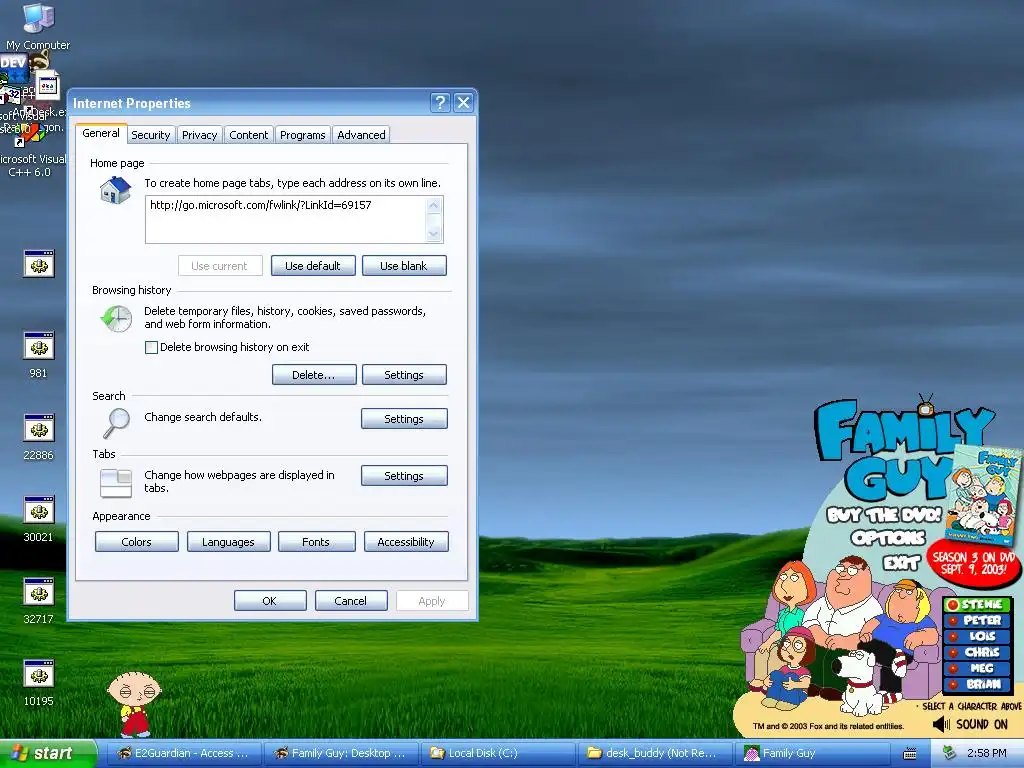Click the Tabs section window icon
Image resolution: width=1024 pixels, height=768 pixels.
point(116,483)
